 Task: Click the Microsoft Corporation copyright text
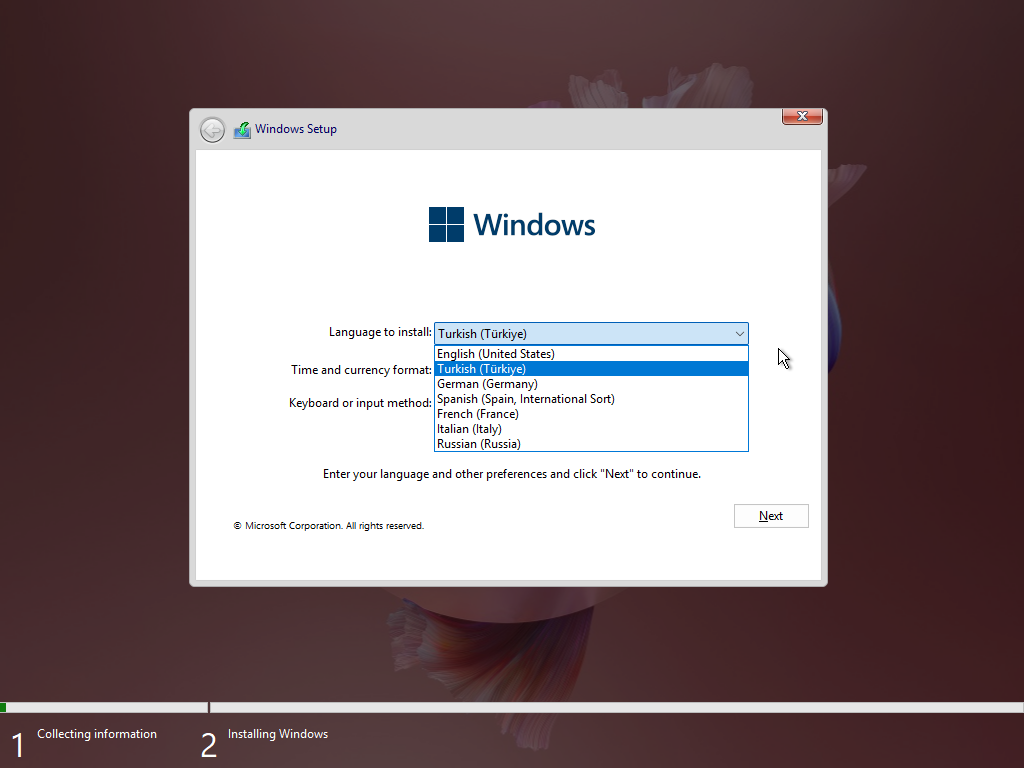[x=328, y=526]
